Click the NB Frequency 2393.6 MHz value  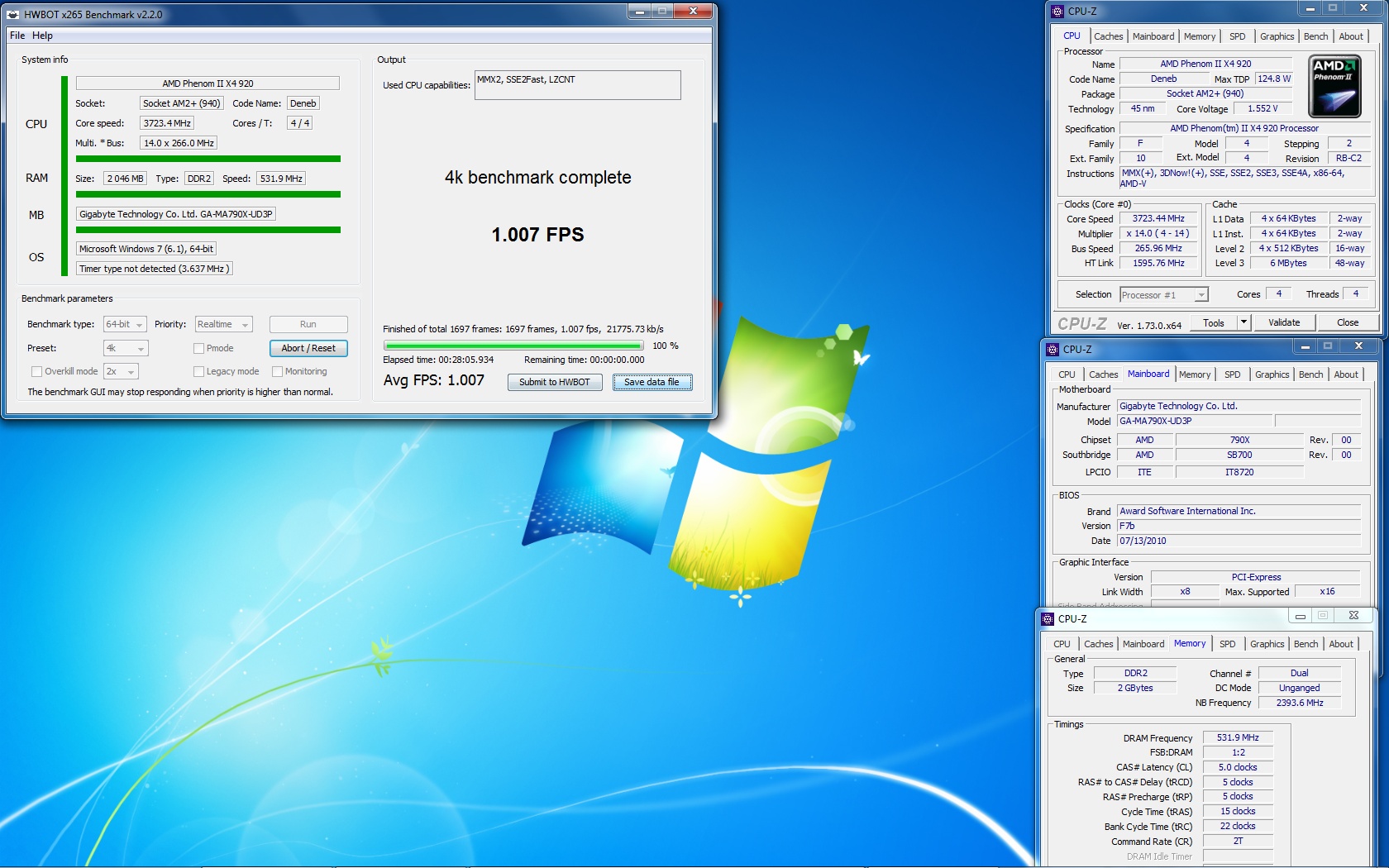[1299, 703]
